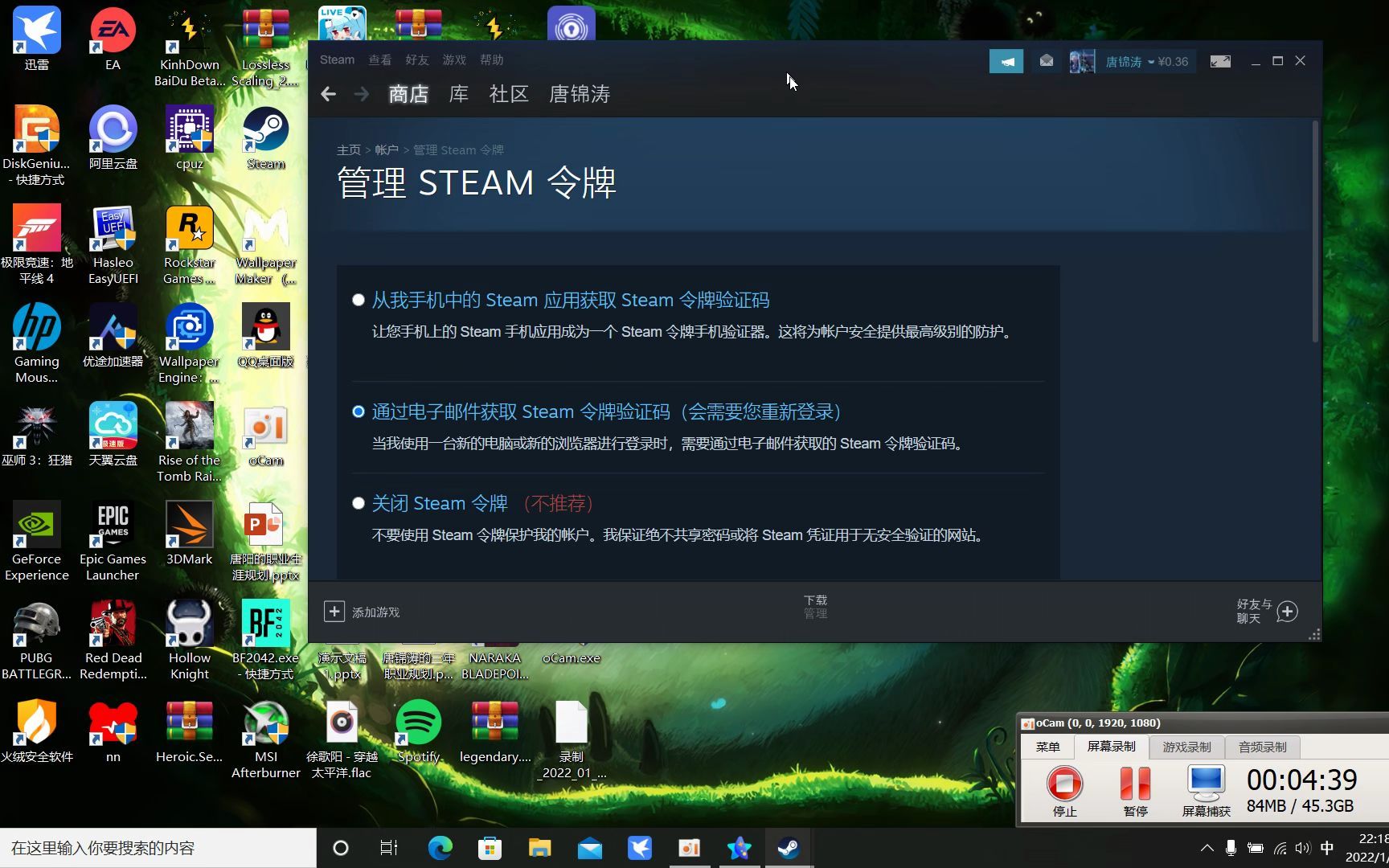Select 3DMark desktop icon
The height and width of the screenshot is (868, 1389).
190,533
